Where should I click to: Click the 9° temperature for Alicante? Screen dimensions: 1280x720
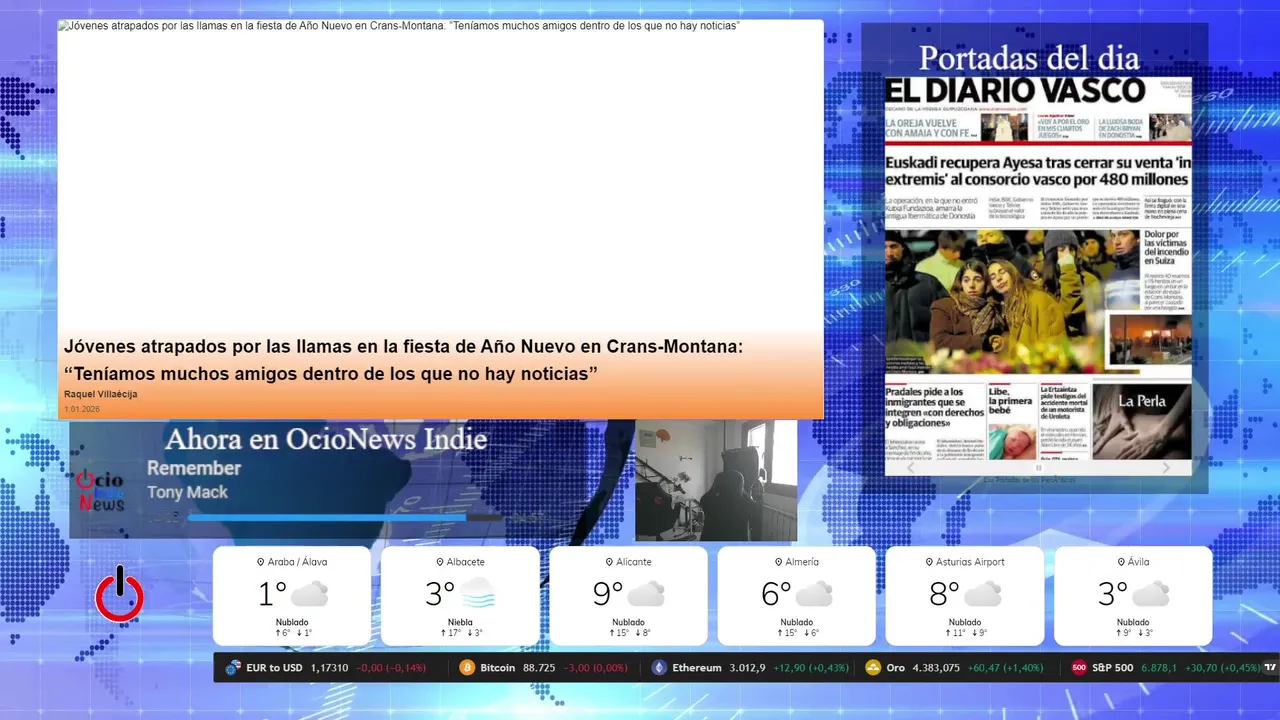point(608,594)
